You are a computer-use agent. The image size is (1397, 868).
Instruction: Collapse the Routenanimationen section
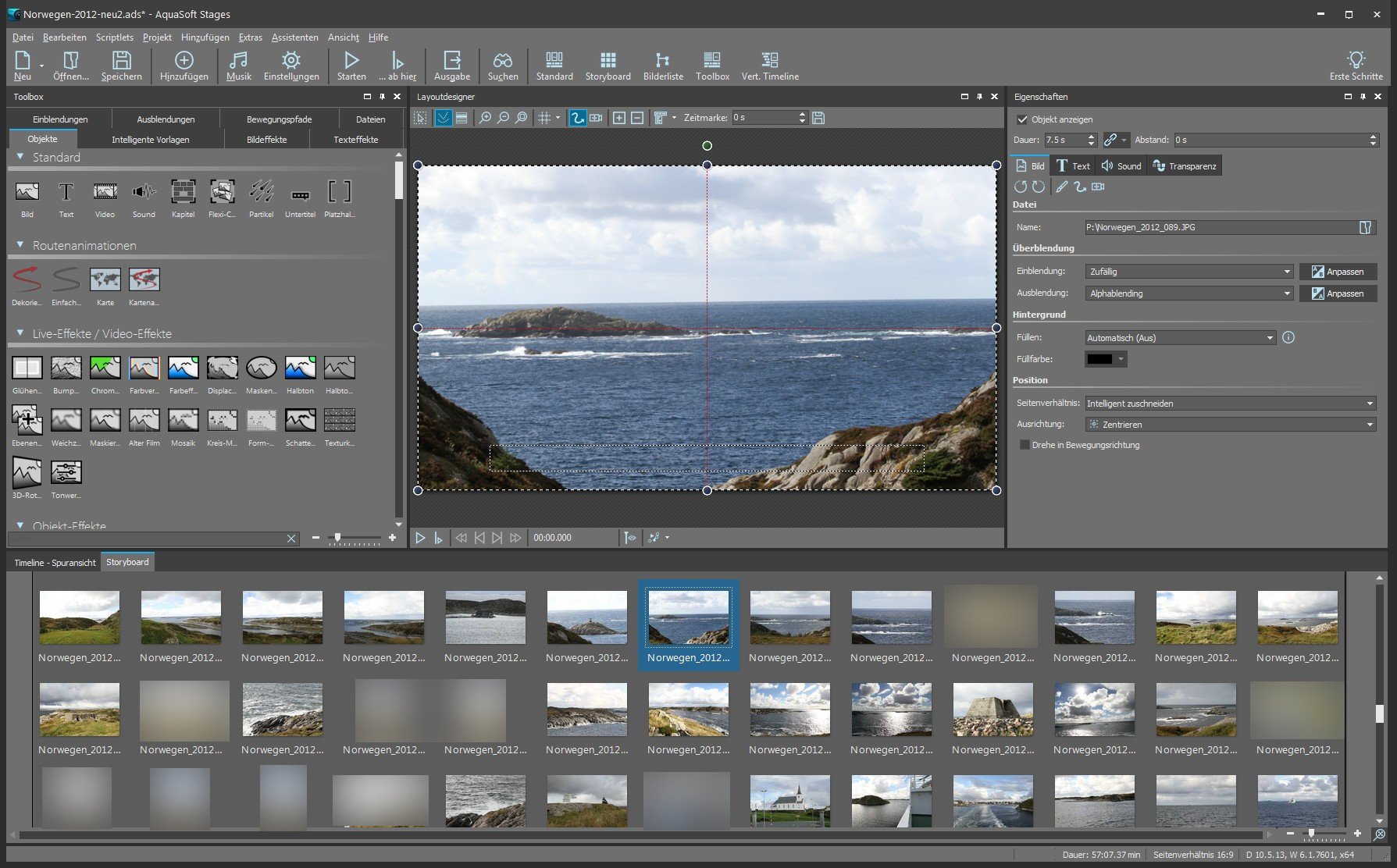(20, 245)
